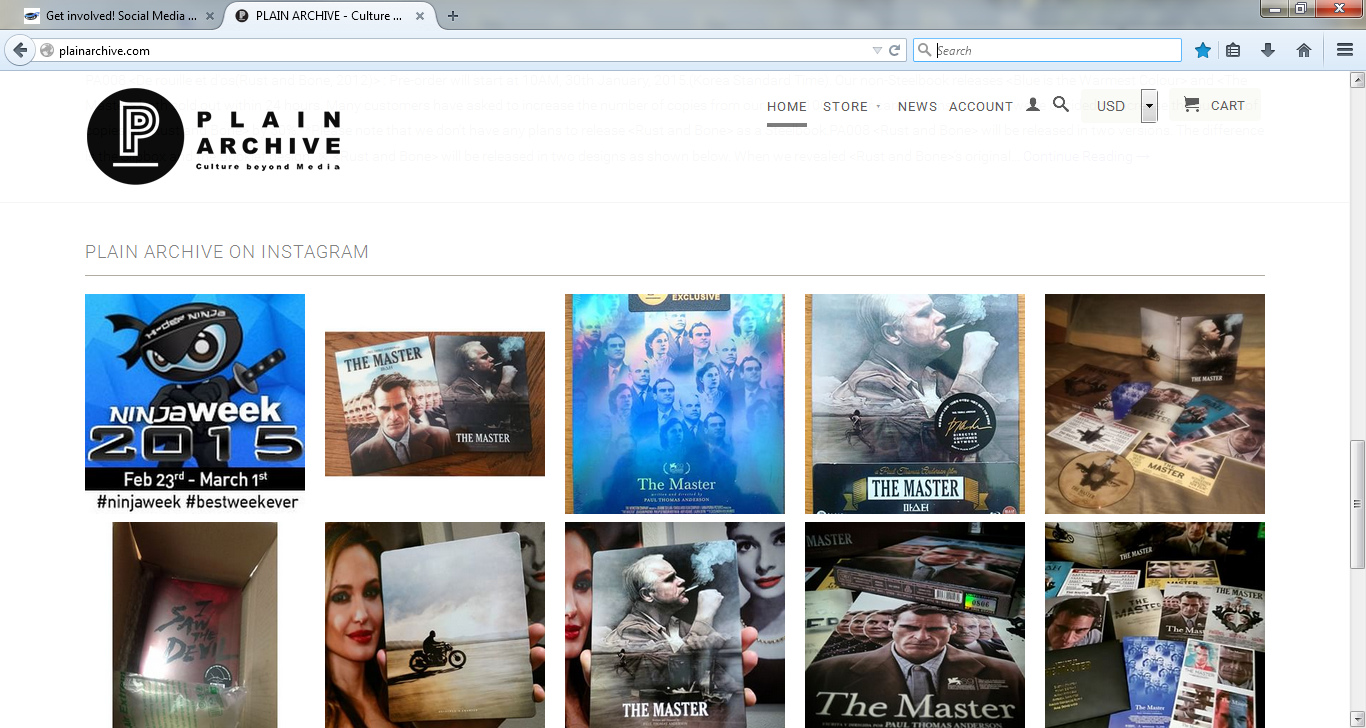
Task: Go to browser Home icon
Action: pyautogui.click(x=1304, y=50)
